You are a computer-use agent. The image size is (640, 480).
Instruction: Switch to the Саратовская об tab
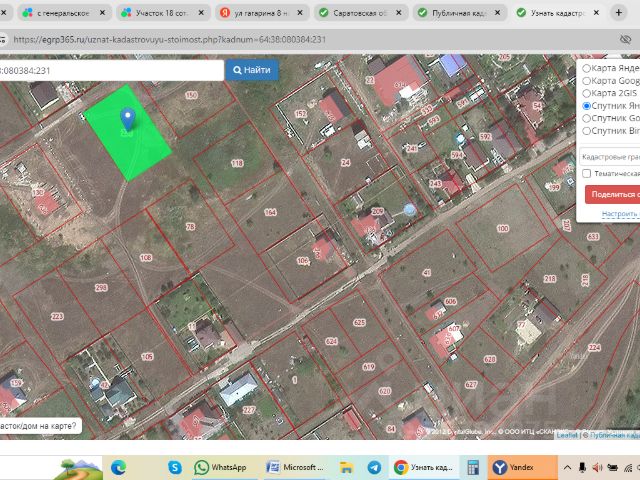360,13
